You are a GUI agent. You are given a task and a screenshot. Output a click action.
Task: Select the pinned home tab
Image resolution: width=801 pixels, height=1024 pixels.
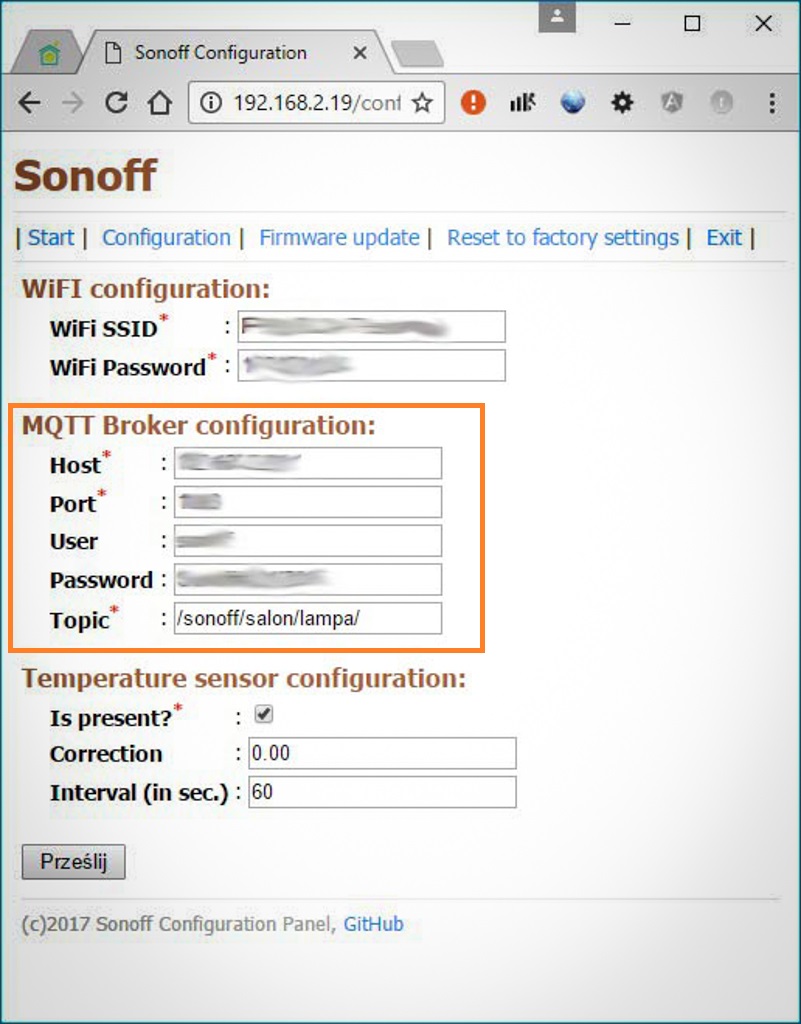(x=49, y=54)
